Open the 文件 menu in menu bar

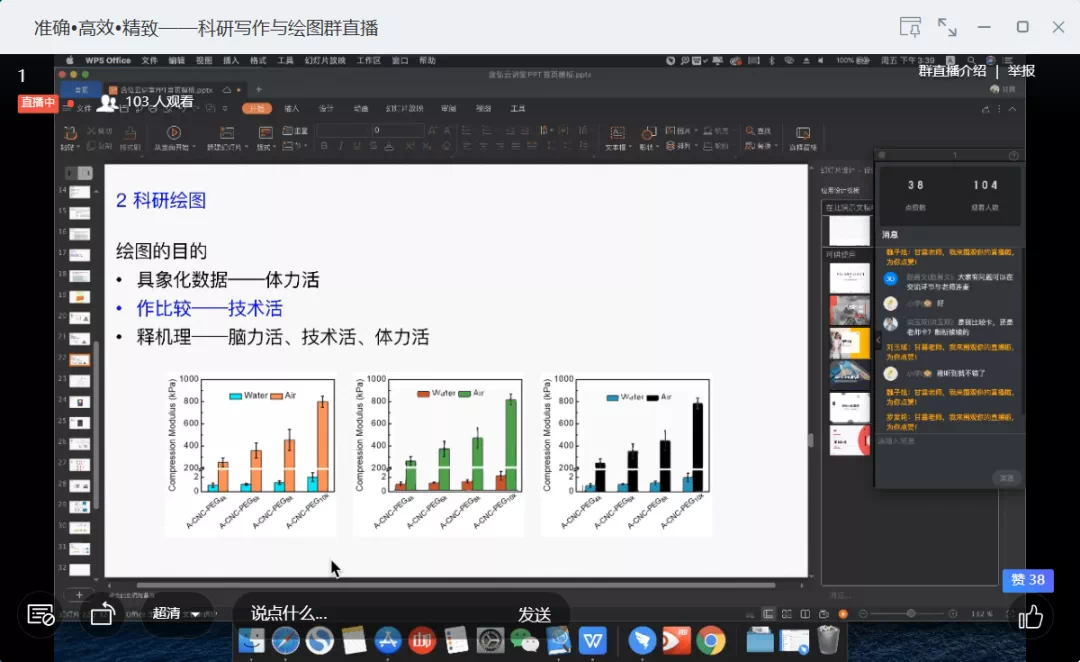[x=149, y=60]
